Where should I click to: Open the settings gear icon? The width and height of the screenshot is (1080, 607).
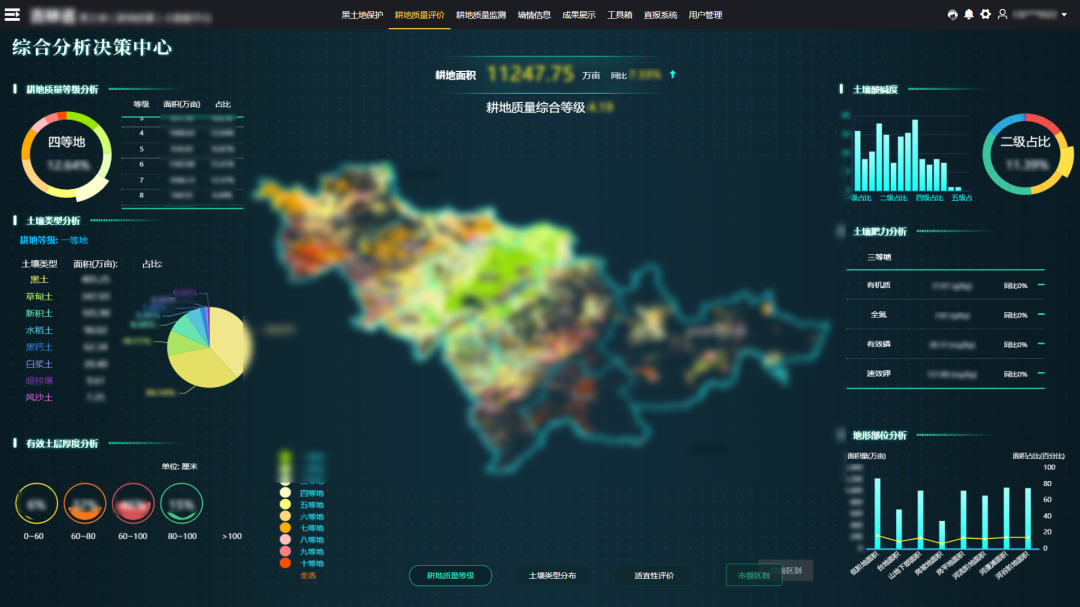coord(986,14)
